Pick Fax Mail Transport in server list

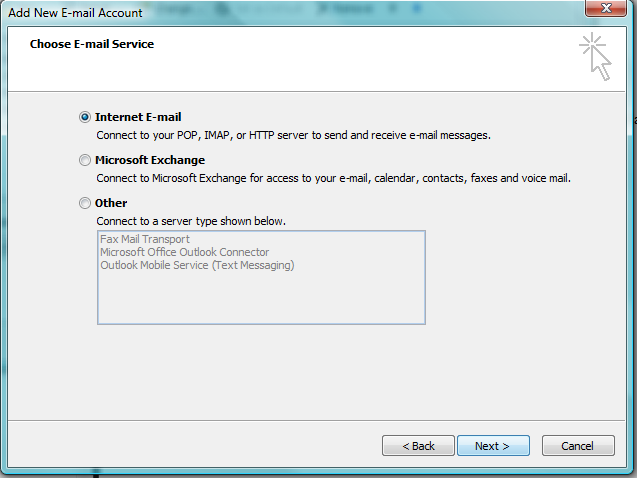tap(145, 239)
